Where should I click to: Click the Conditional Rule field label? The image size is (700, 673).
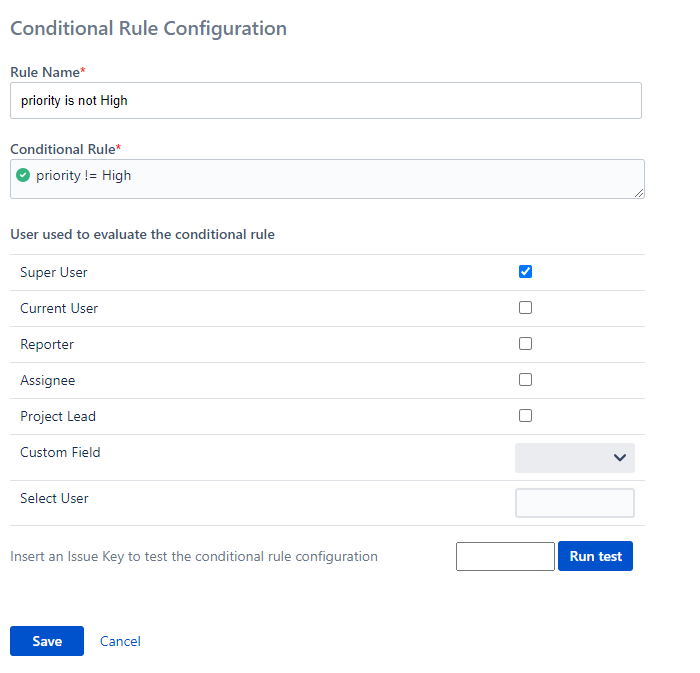point(63,149)
